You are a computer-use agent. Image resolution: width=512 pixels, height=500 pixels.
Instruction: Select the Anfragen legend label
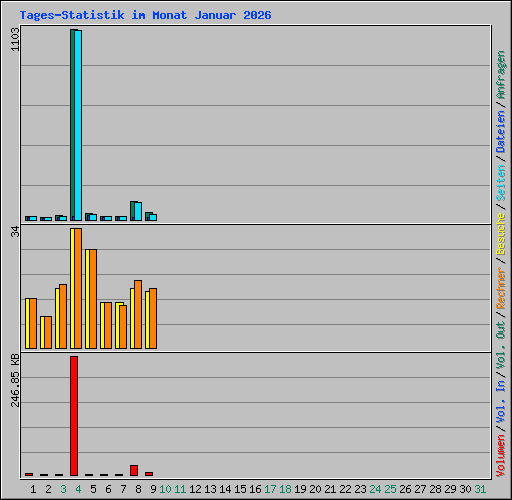tap(501, 75)
